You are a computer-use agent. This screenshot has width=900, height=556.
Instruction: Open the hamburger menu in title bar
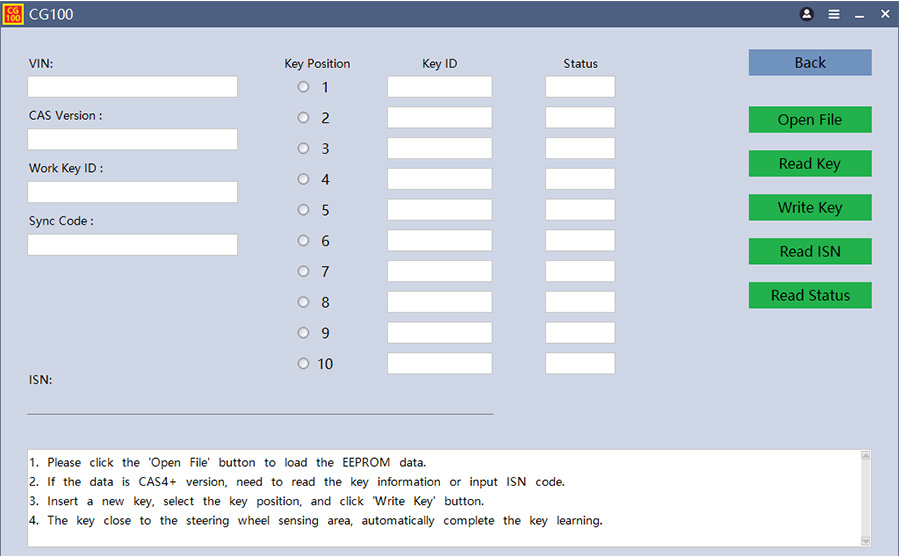834,14
